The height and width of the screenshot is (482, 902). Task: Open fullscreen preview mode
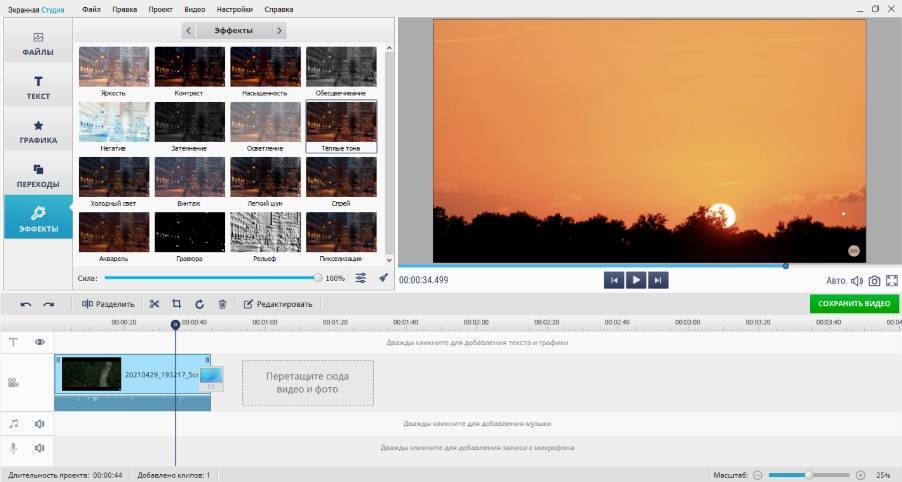[x=890, y=281]
